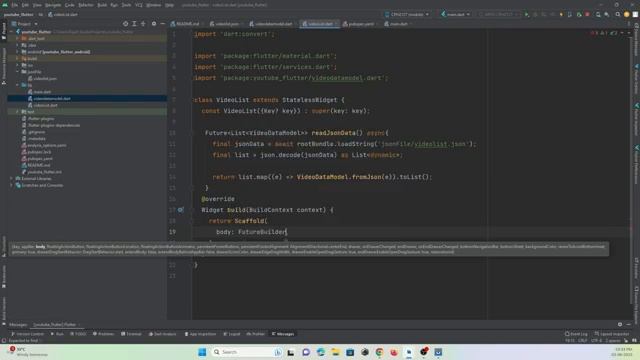Expand the Scratches and Consoles node
The width and height of the screenshot is (640, 360).
12,185
